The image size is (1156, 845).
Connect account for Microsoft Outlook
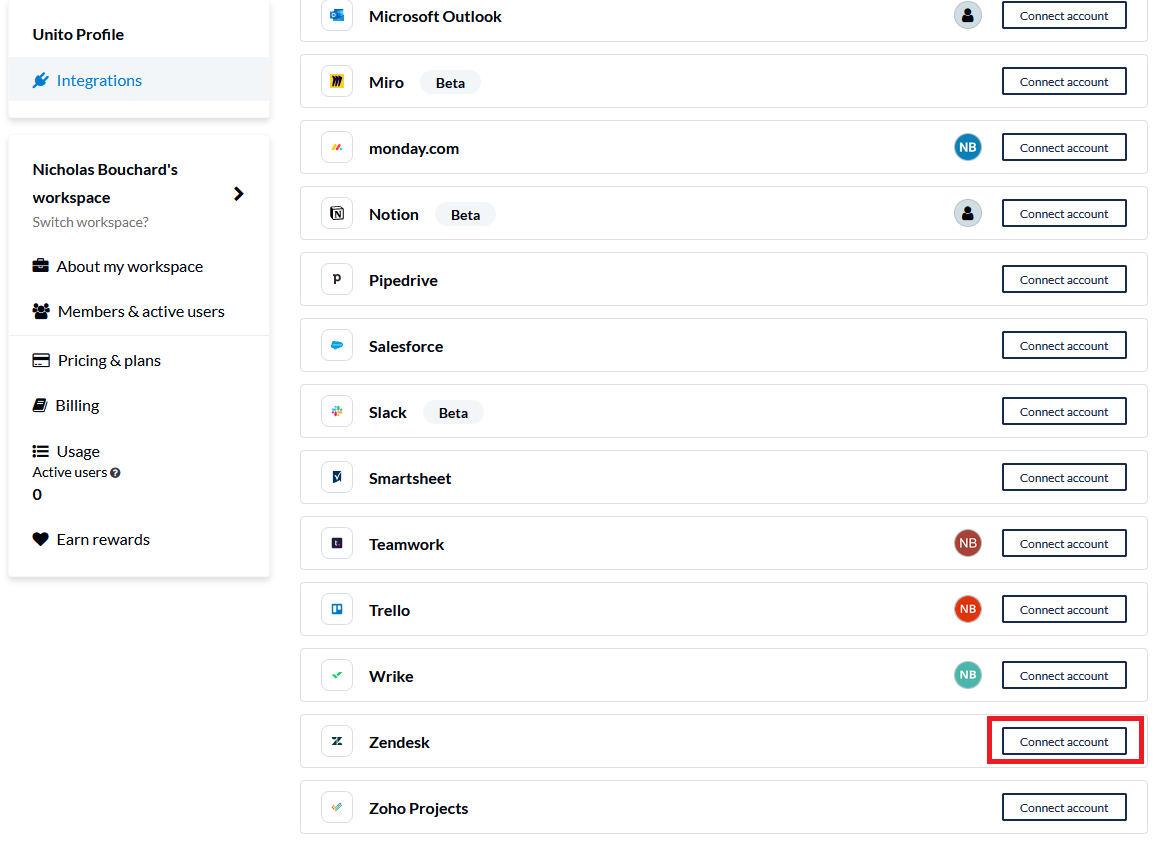point(1064,15)
